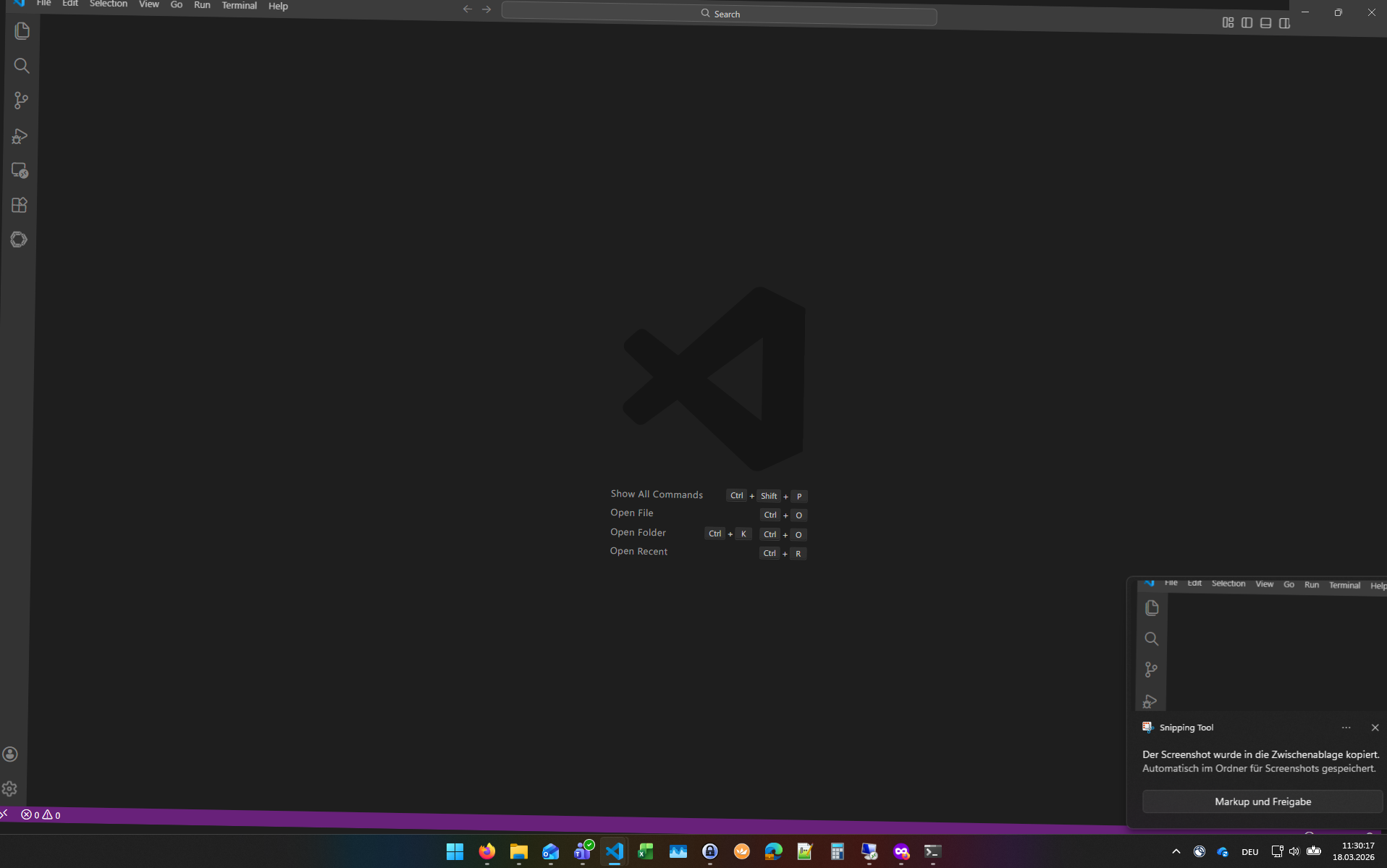Open the Source Control view

pos(21,101)
